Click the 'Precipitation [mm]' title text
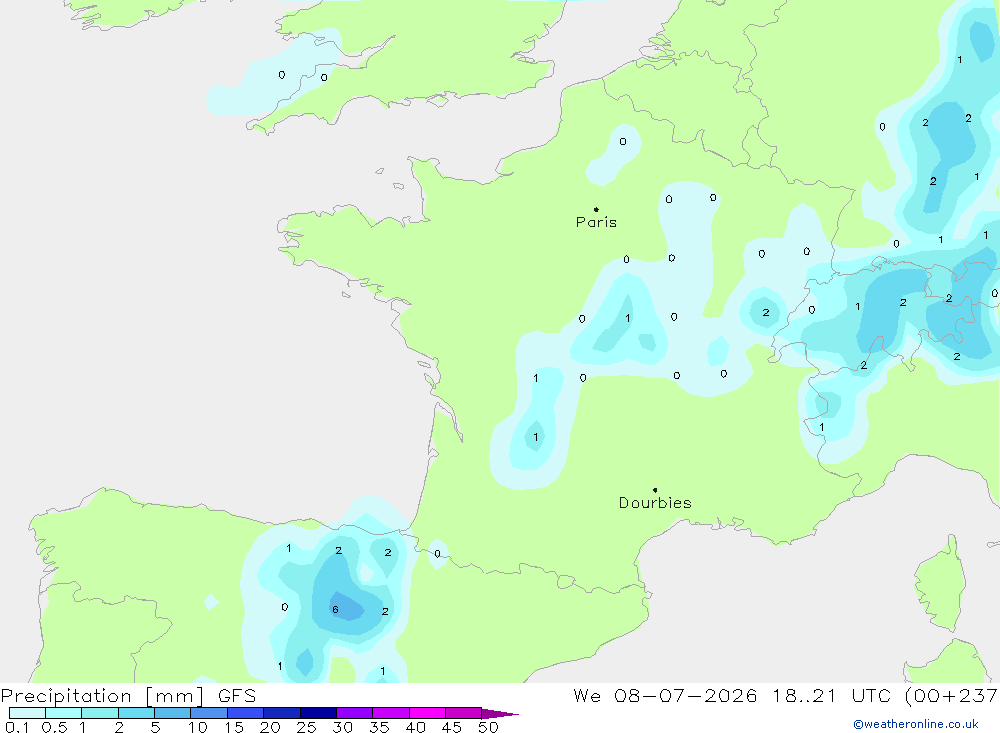Screen dimensions: 1000x733 point(102,696)
